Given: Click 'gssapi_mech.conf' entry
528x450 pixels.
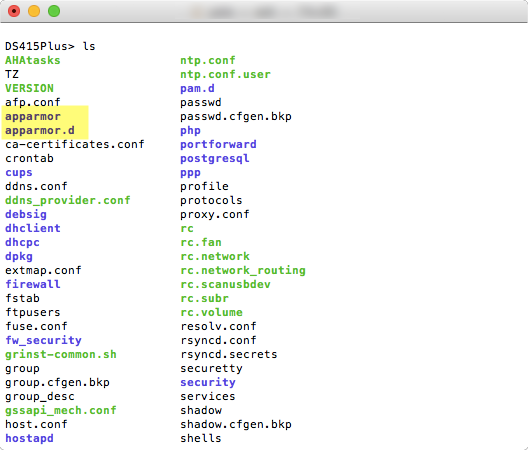Looking at the screenshot, I should (61, 410).
